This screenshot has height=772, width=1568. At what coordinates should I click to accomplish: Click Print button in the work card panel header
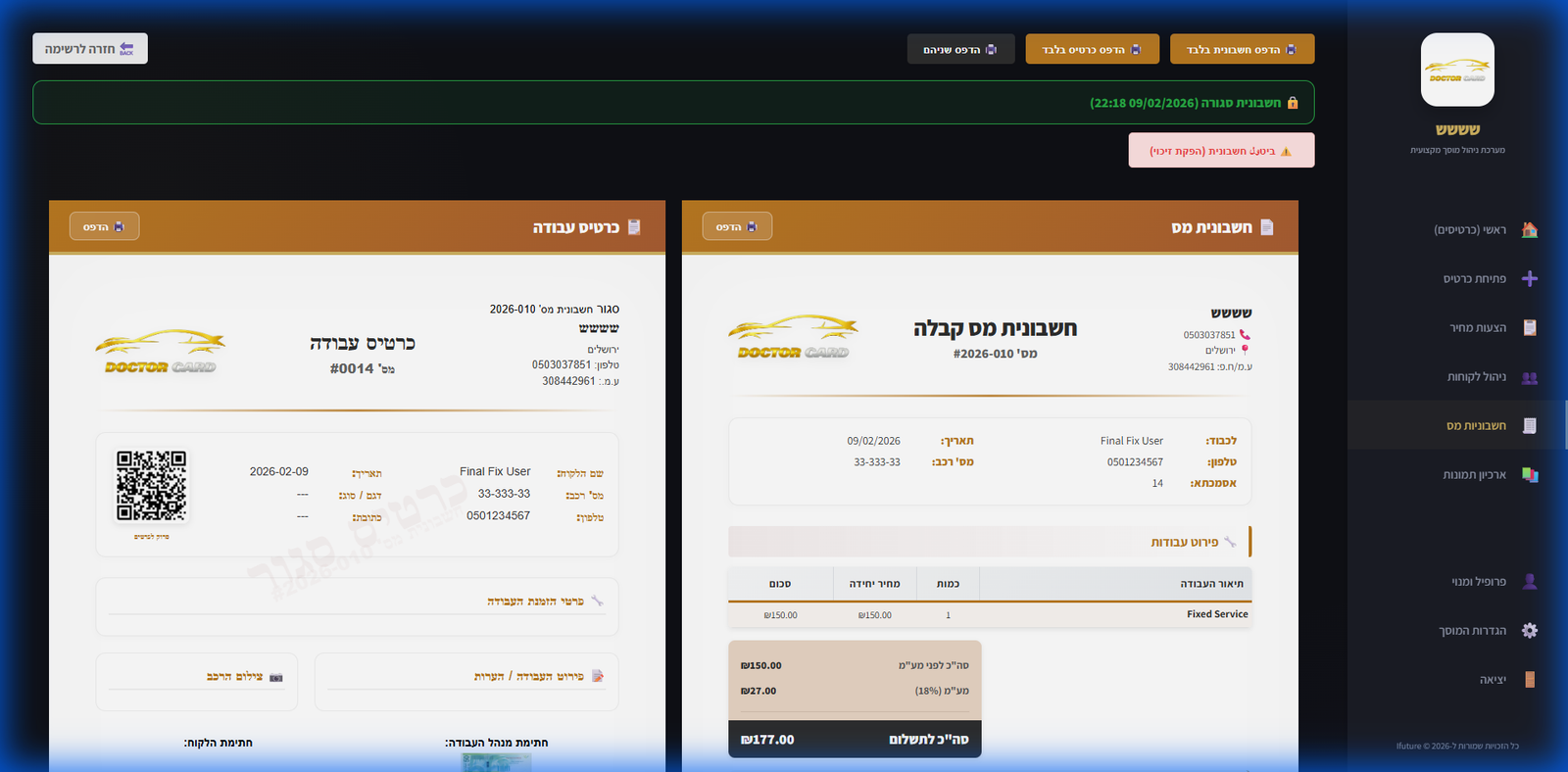point(104,226)
